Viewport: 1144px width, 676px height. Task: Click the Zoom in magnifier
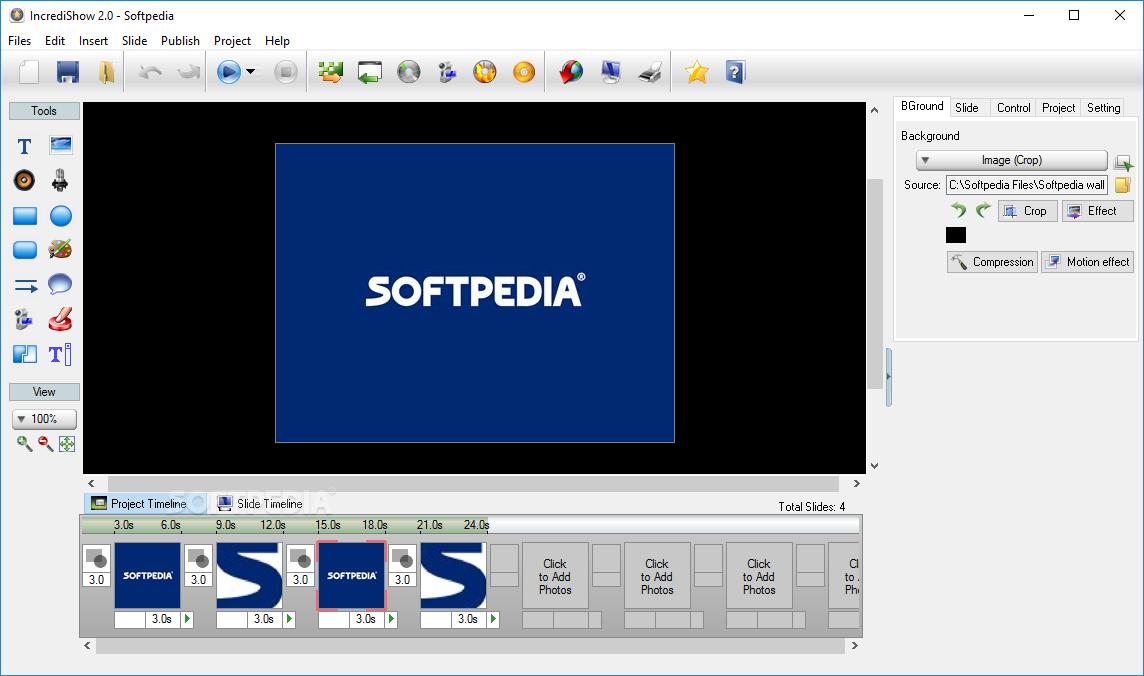(x=24, y=443)
